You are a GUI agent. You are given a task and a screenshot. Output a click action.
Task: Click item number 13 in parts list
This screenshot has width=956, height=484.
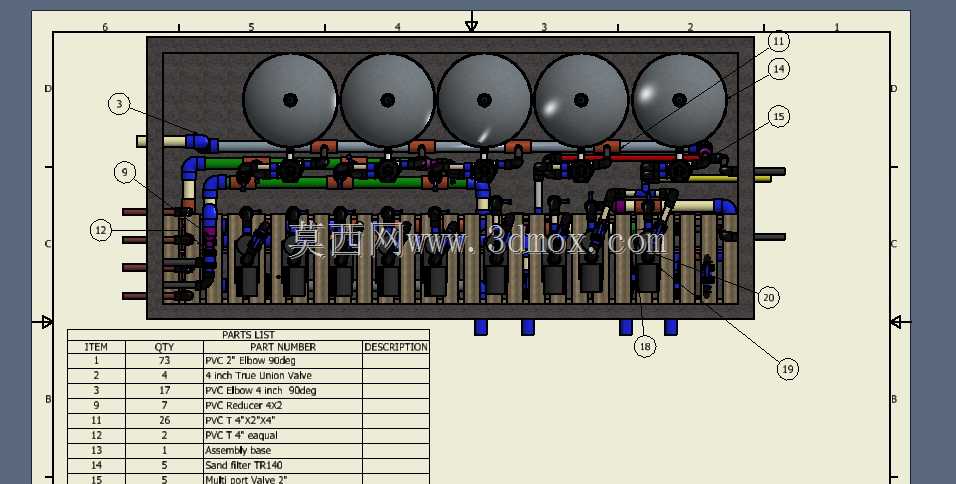[96, 450]
